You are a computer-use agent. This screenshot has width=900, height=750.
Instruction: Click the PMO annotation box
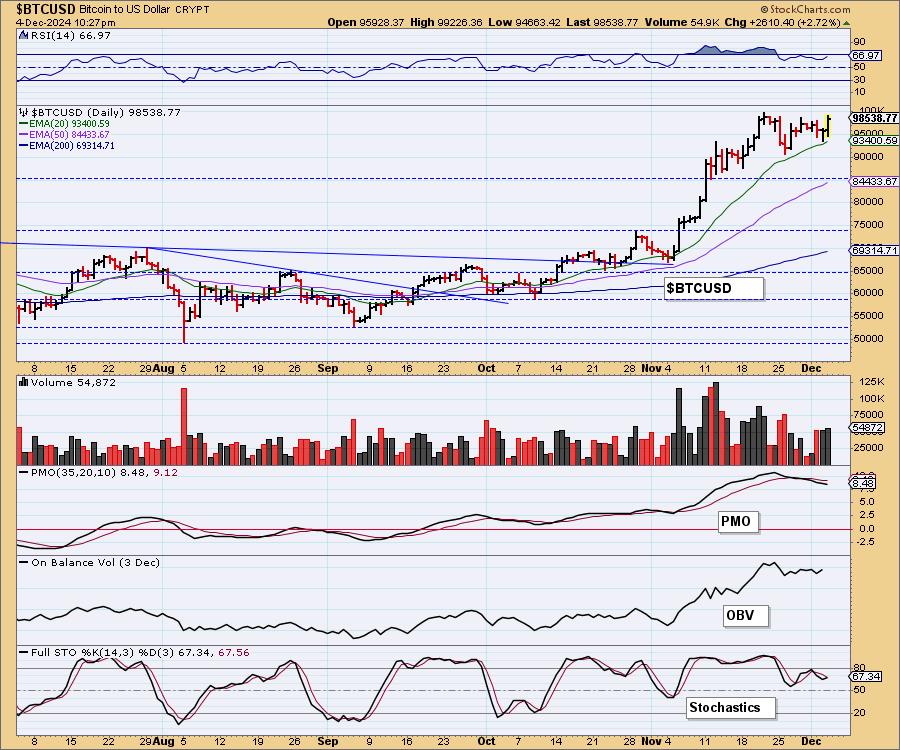pyautogui.click(x=738, y=522)
